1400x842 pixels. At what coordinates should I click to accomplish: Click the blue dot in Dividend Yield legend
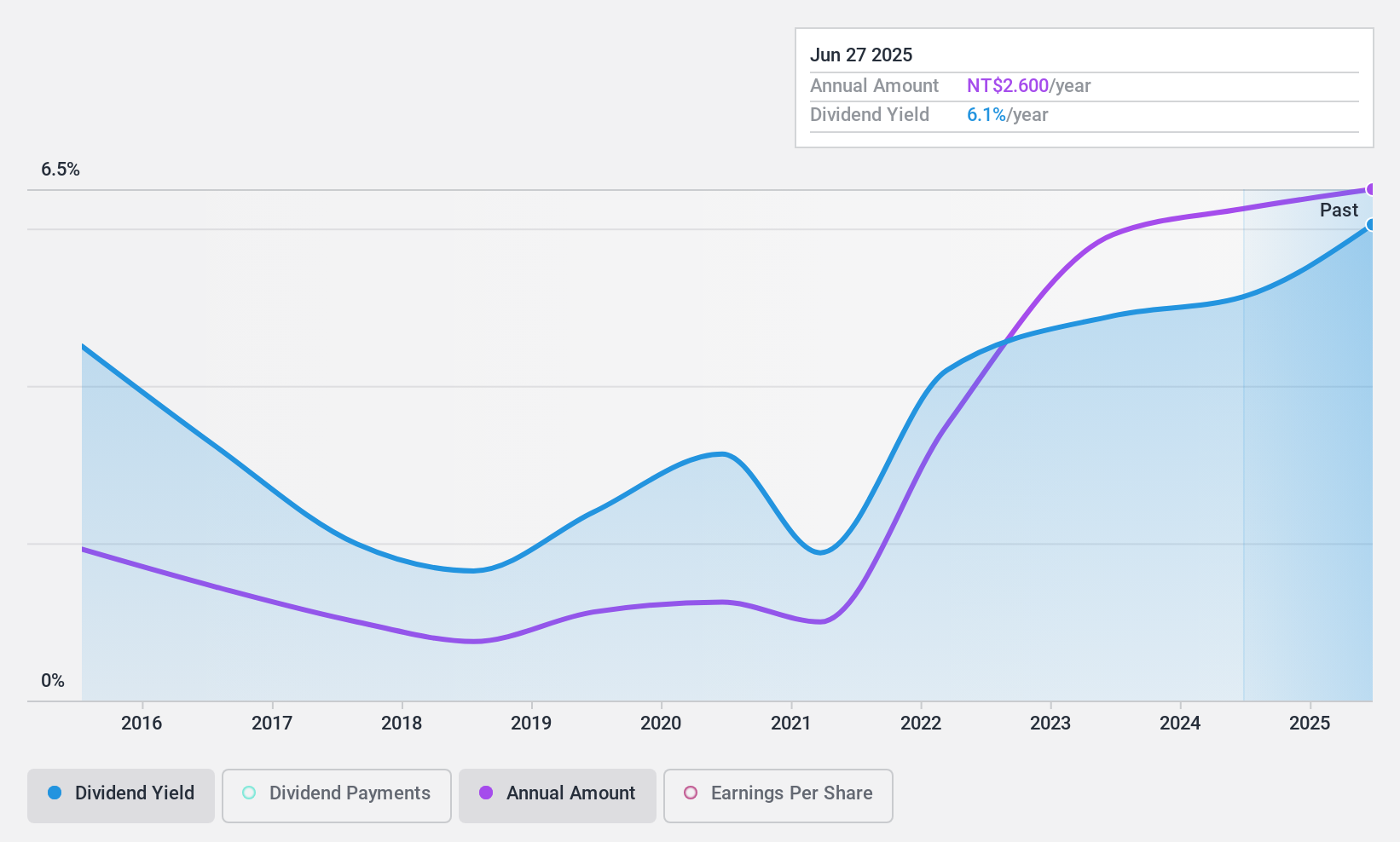click(x=55, y=793)
